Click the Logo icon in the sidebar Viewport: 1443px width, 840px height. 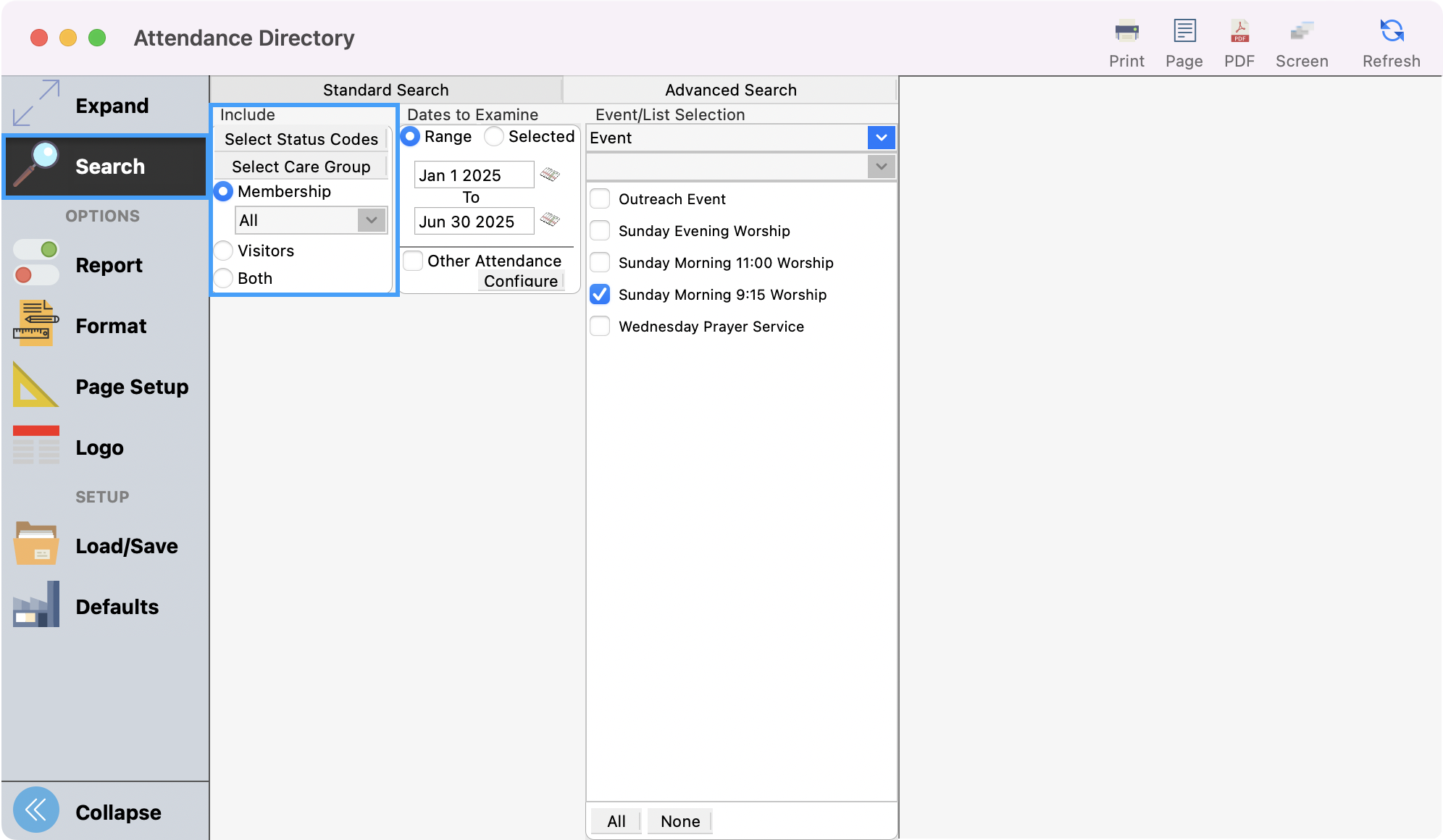34,445
